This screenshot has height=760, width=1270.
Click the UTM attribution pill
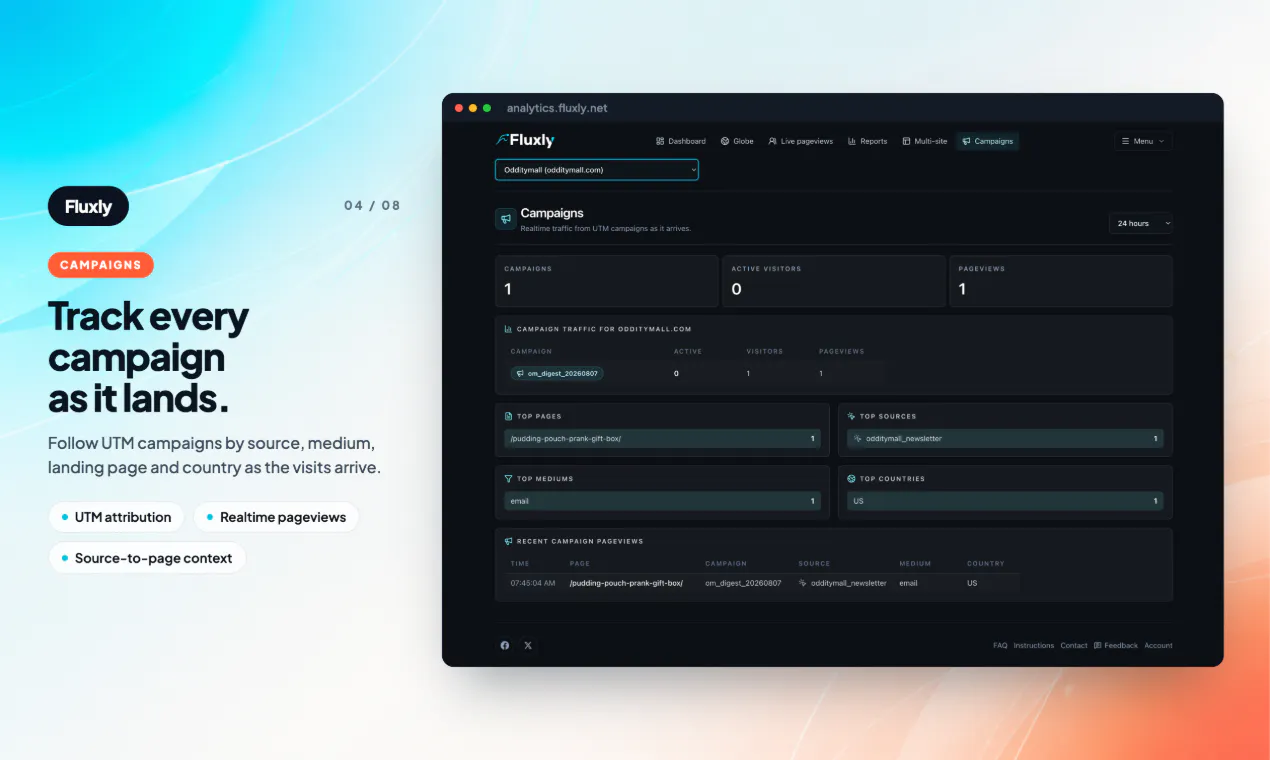click(x=116, y=517)
